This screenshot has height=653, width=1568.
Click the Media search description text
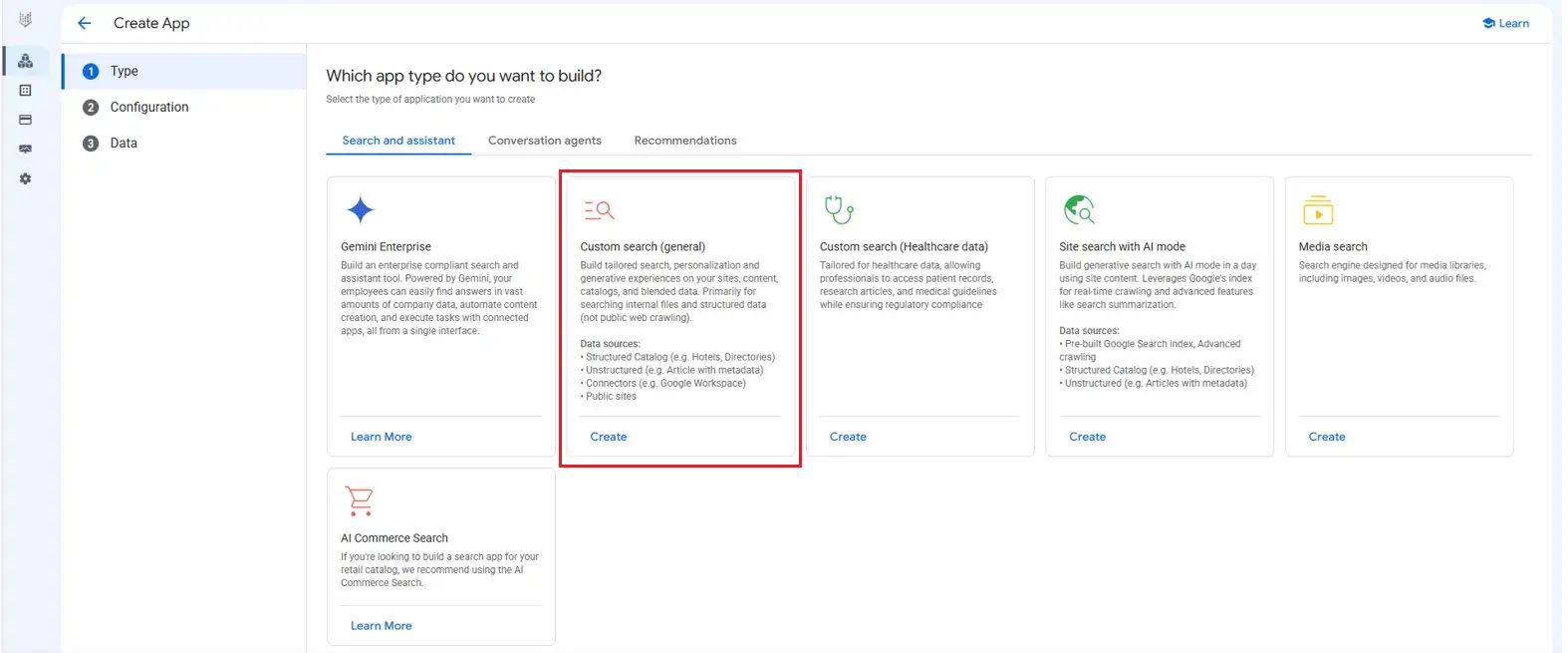[1392, 272]
